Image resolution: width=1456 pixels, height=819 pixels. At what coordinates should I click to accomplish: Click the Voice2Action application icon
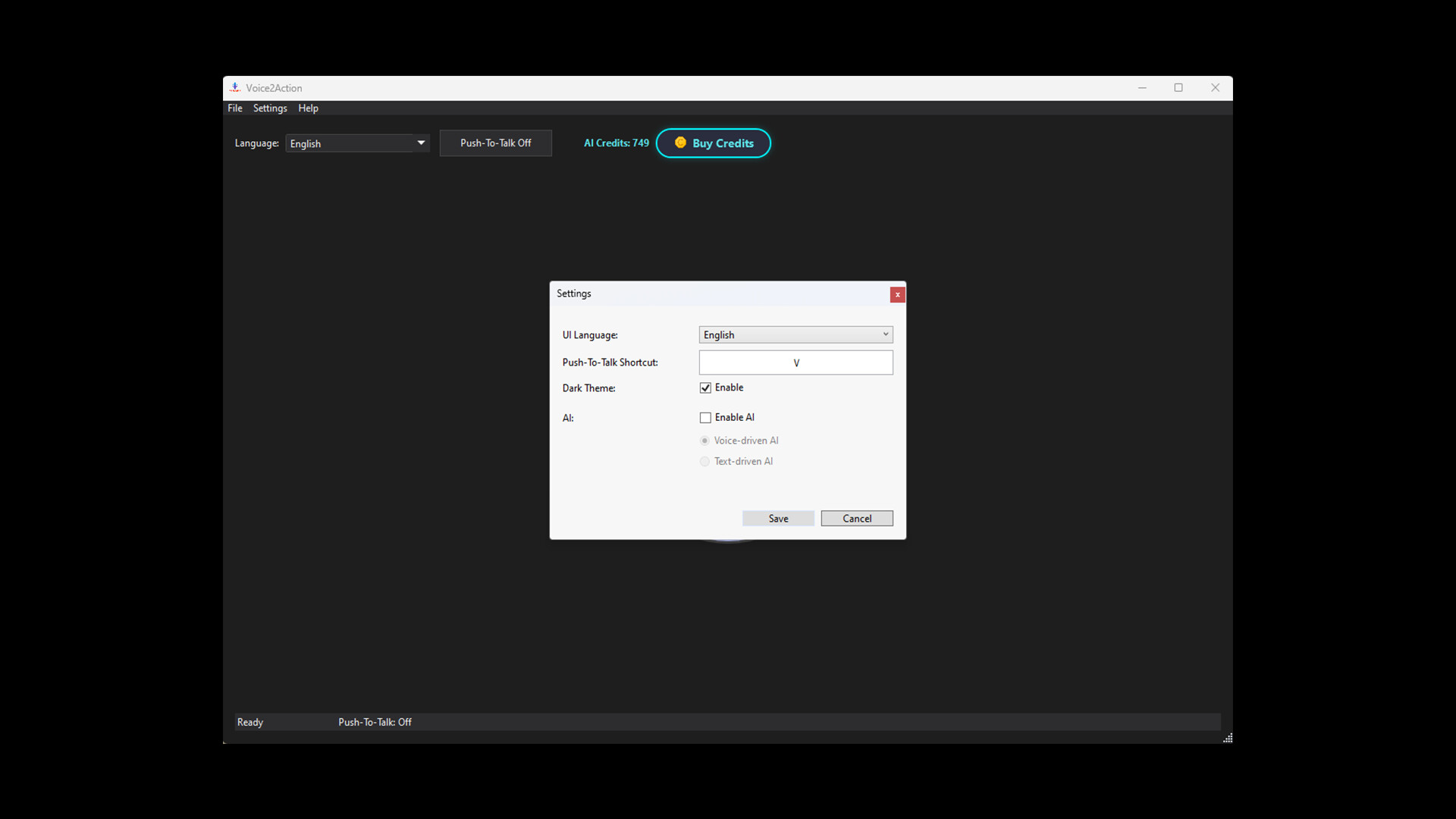pyautogui.click(x=235, y=87)
